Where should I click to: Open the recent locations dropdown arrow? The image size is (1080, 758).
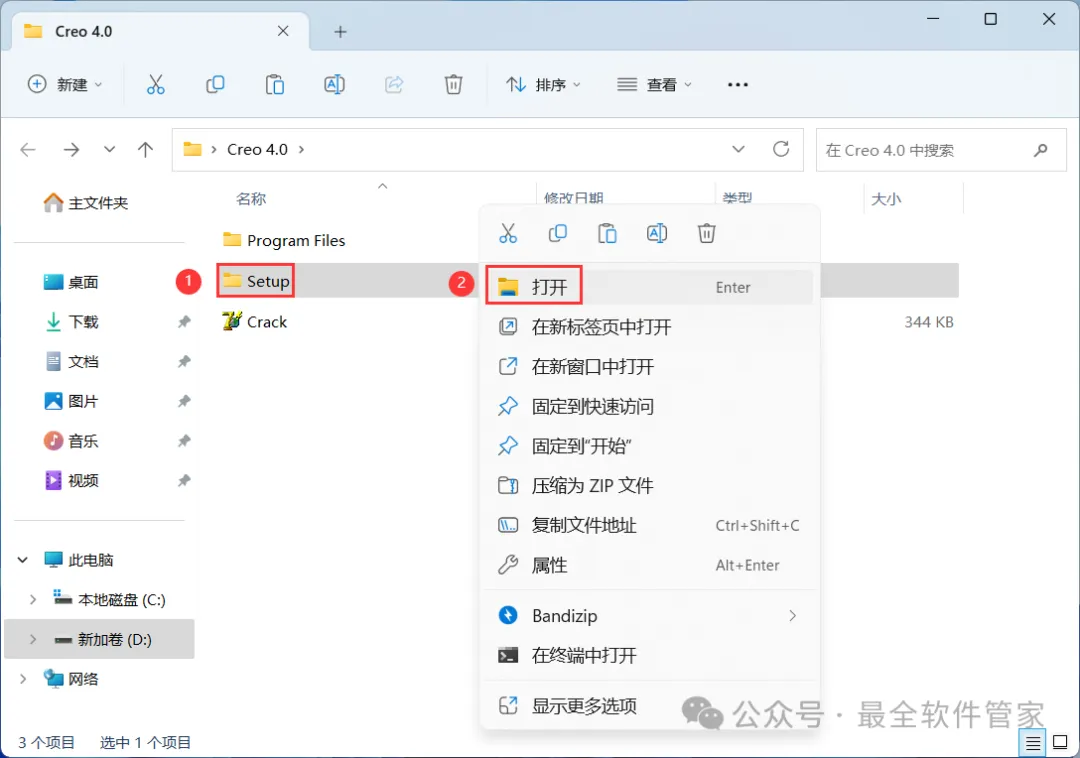click(109, 149)
